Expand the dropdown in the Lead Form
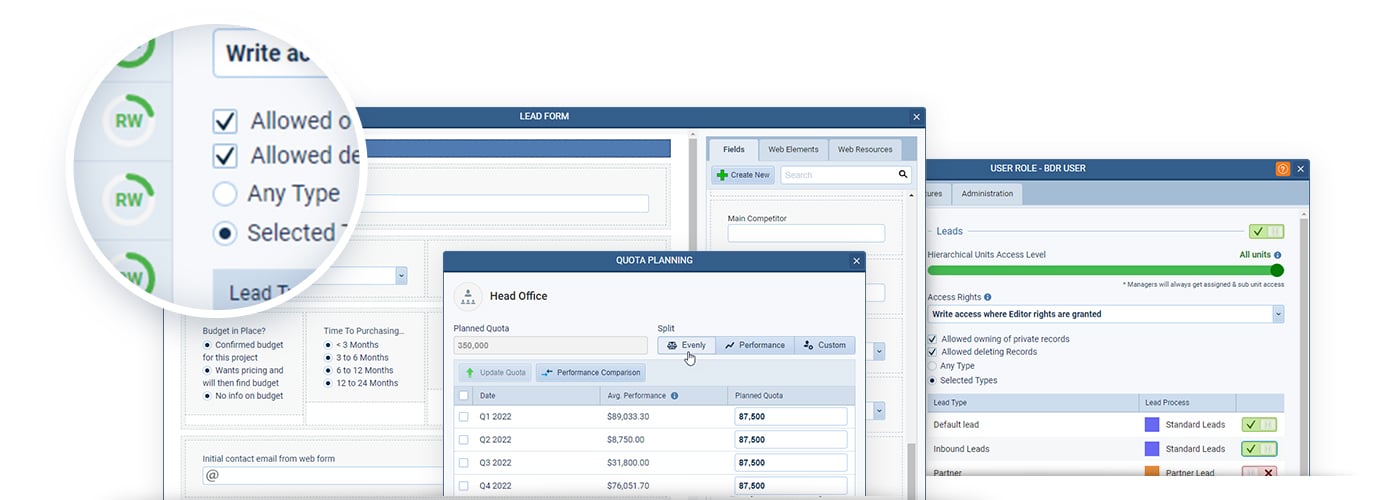The height and width of the screenshot is (500, 1400). click(x=401, y=275)
